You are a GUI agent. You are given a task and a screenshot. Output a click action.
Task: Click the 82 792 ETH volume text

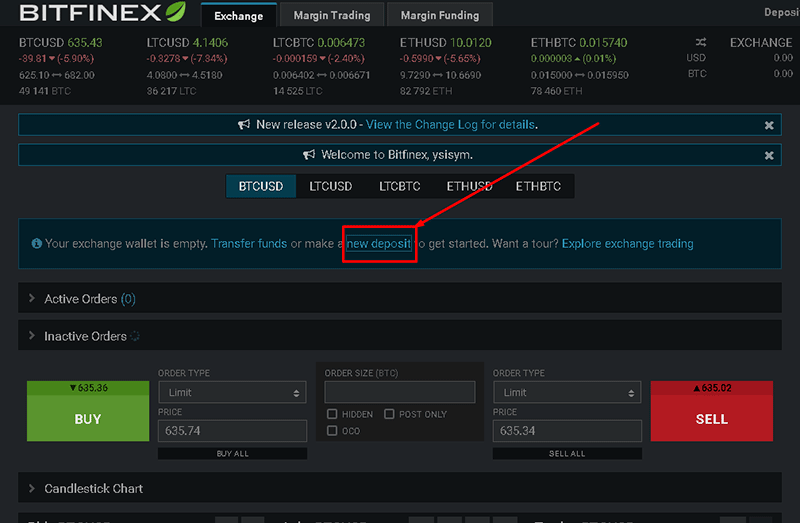coord(426,91)
